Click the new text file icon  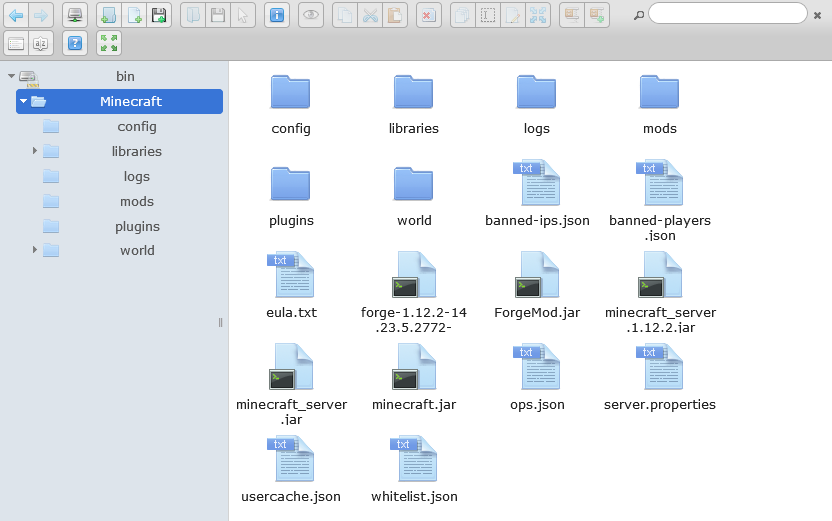[x=134, y=15]
